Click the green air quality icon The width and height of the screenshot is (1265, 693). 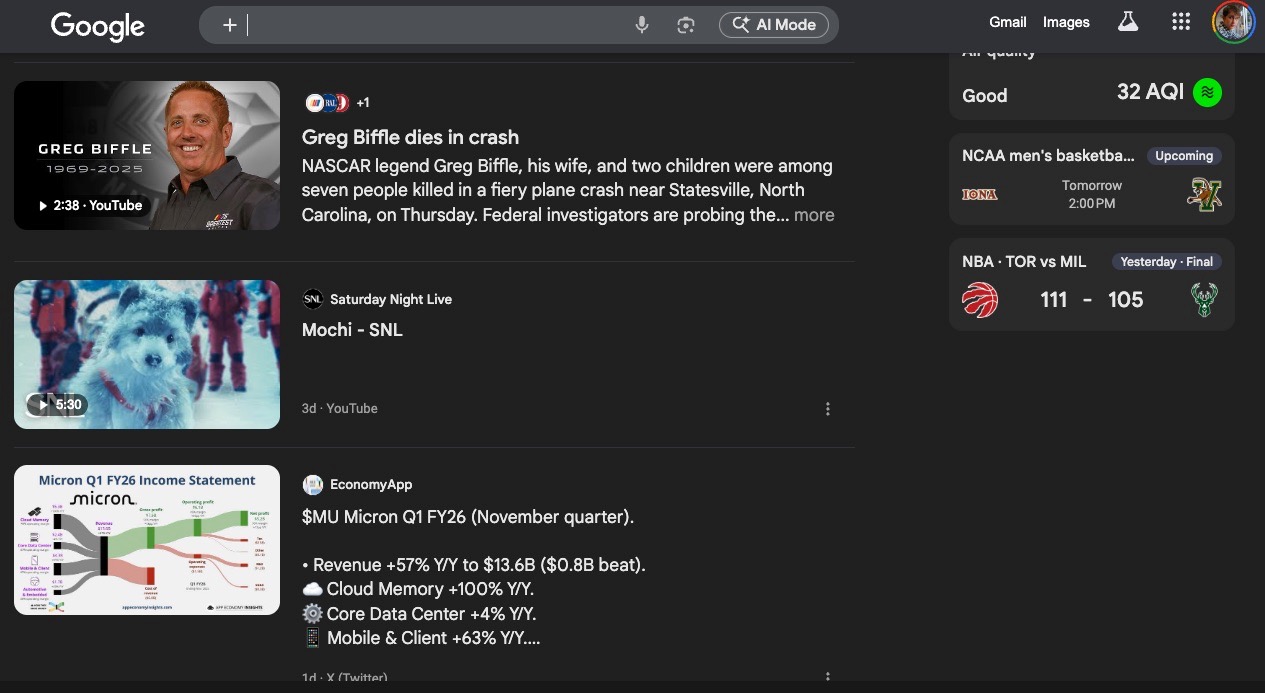click(1207, 92)
